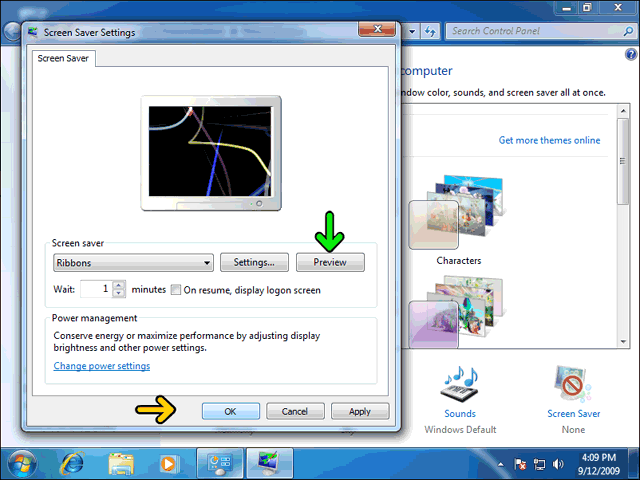This screenshot has height=480, width=640.
Task: Open Action Center flag tray icon
Action: (x=520, y=464)
